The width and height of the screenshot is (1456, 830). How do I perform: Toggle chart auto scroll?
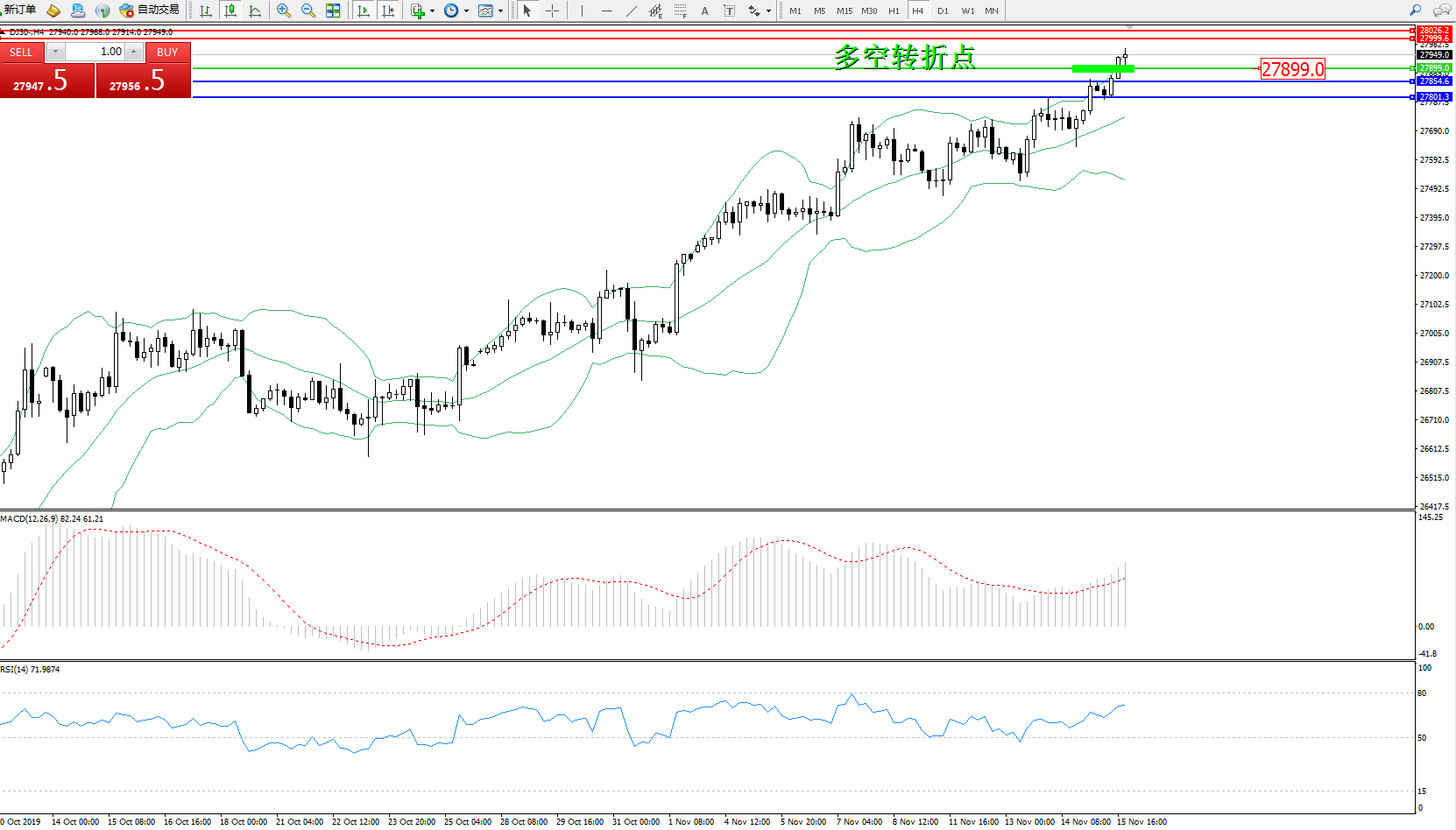364,11
